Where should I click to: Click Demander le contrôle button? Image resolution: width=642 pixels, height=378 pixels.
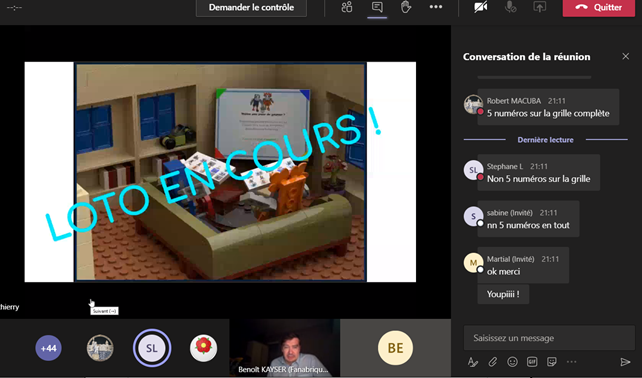pos(251,7)
